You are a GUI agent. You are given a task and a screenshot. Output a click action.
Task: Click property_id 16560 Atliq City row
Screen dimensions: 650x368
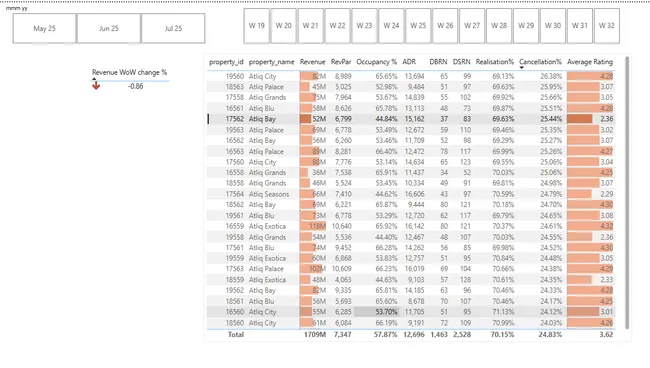coord(410,312)
